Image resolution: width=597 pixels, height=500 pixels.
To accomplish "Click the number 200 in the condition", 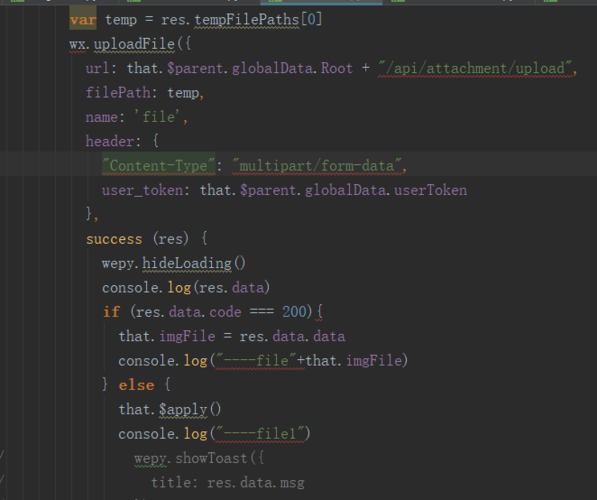I will (294, 312).
